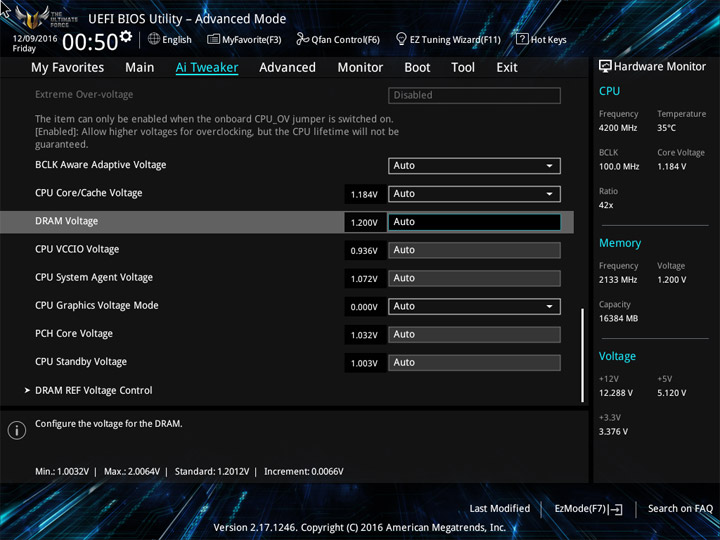The image size is (720, 540).
Task: Open CPU Core/Cache Voltage dropdown
Action: (474, 194)
